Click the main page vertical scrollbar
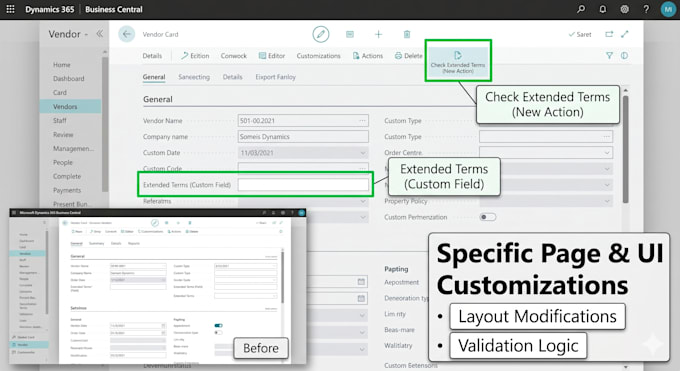The height and width of the screenshot is (371, 680). (625, 149)
